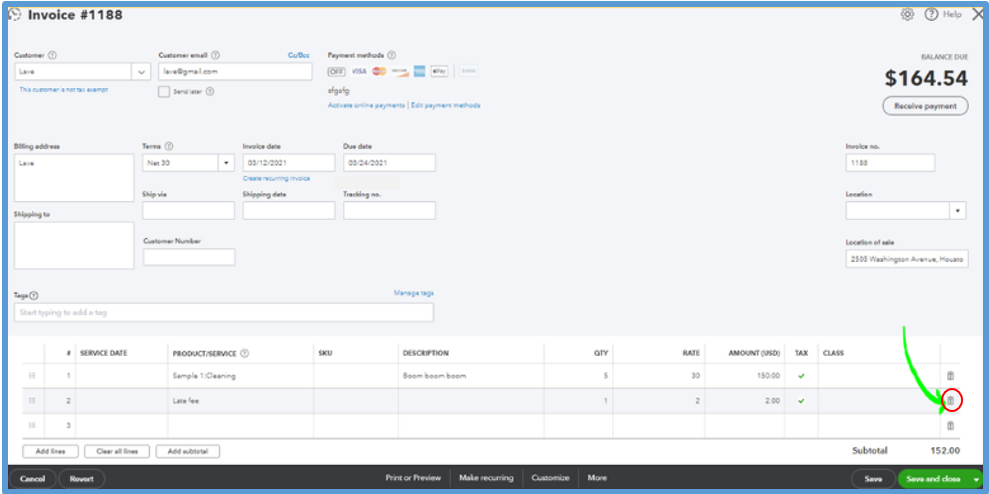Grab the drag handle of line 3
This screenshot has height=494, width=989.
tap(32, 425)
